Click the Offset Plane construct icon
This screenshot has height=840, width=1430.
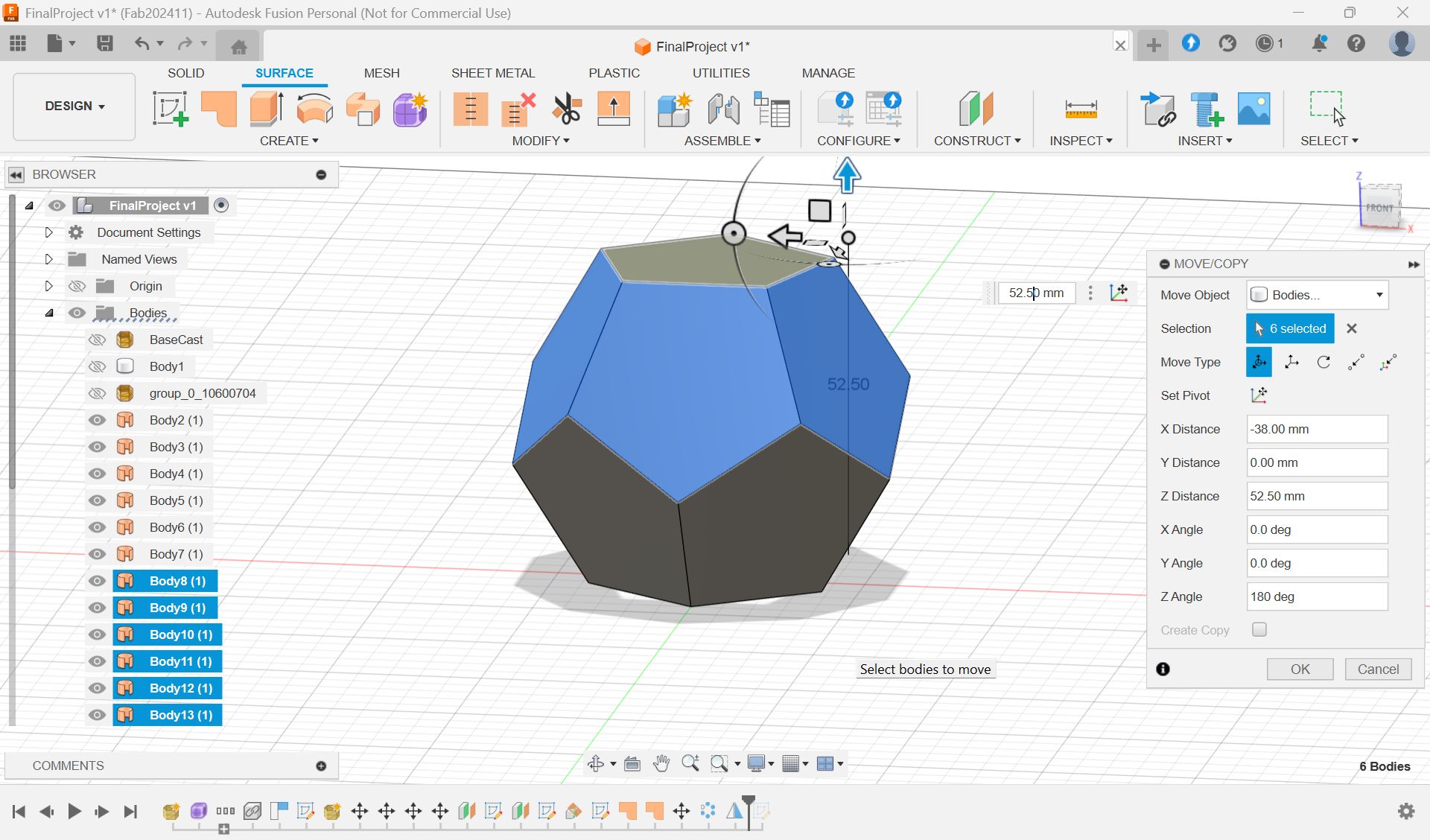coord(976,109)
